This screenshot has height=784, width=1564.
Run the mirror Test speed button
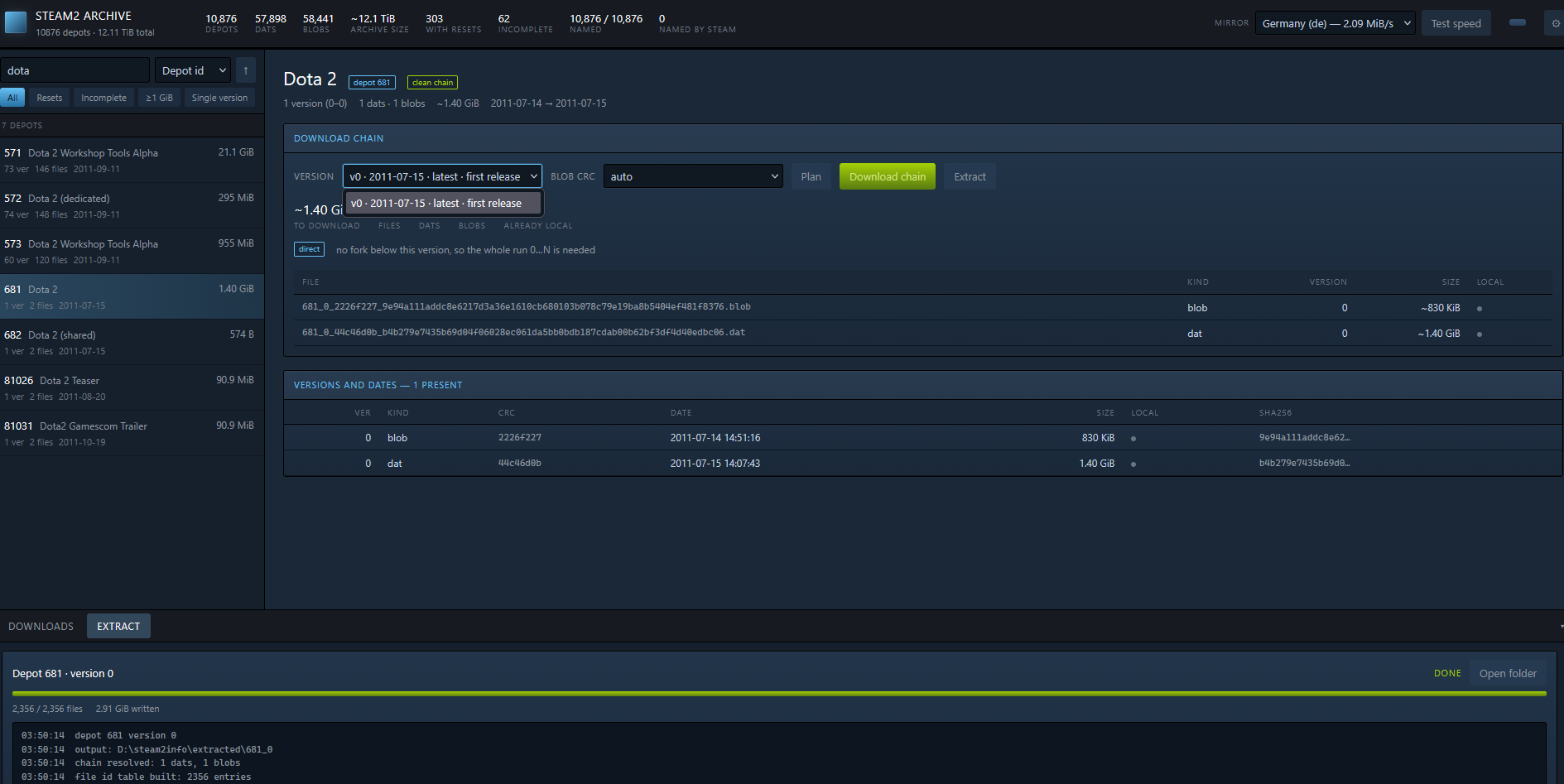[1456, 23]
